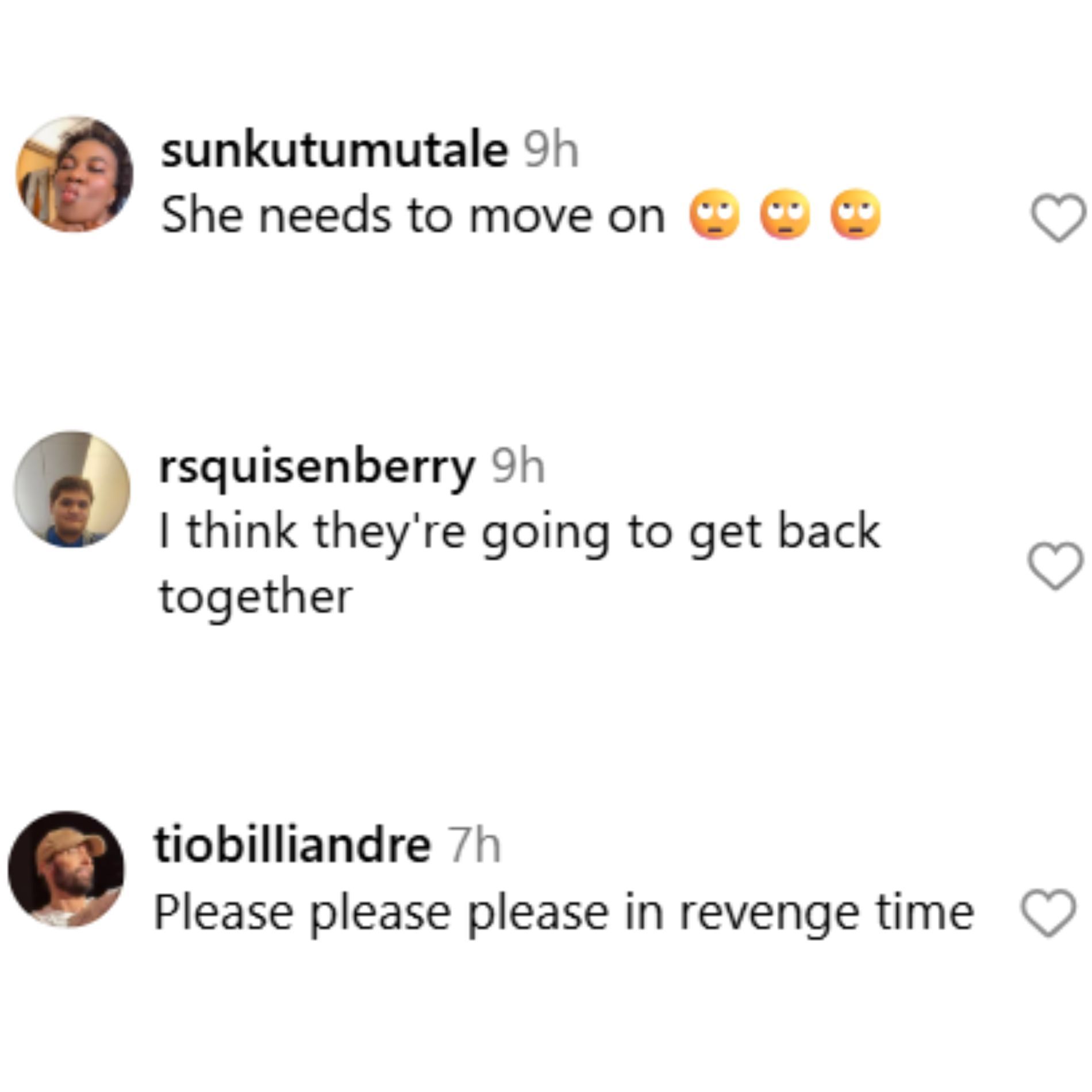Like sunkutumutale's comment with the heart
Viewport: 1092px width, 1092px height.
click(x=1059, y=218)
